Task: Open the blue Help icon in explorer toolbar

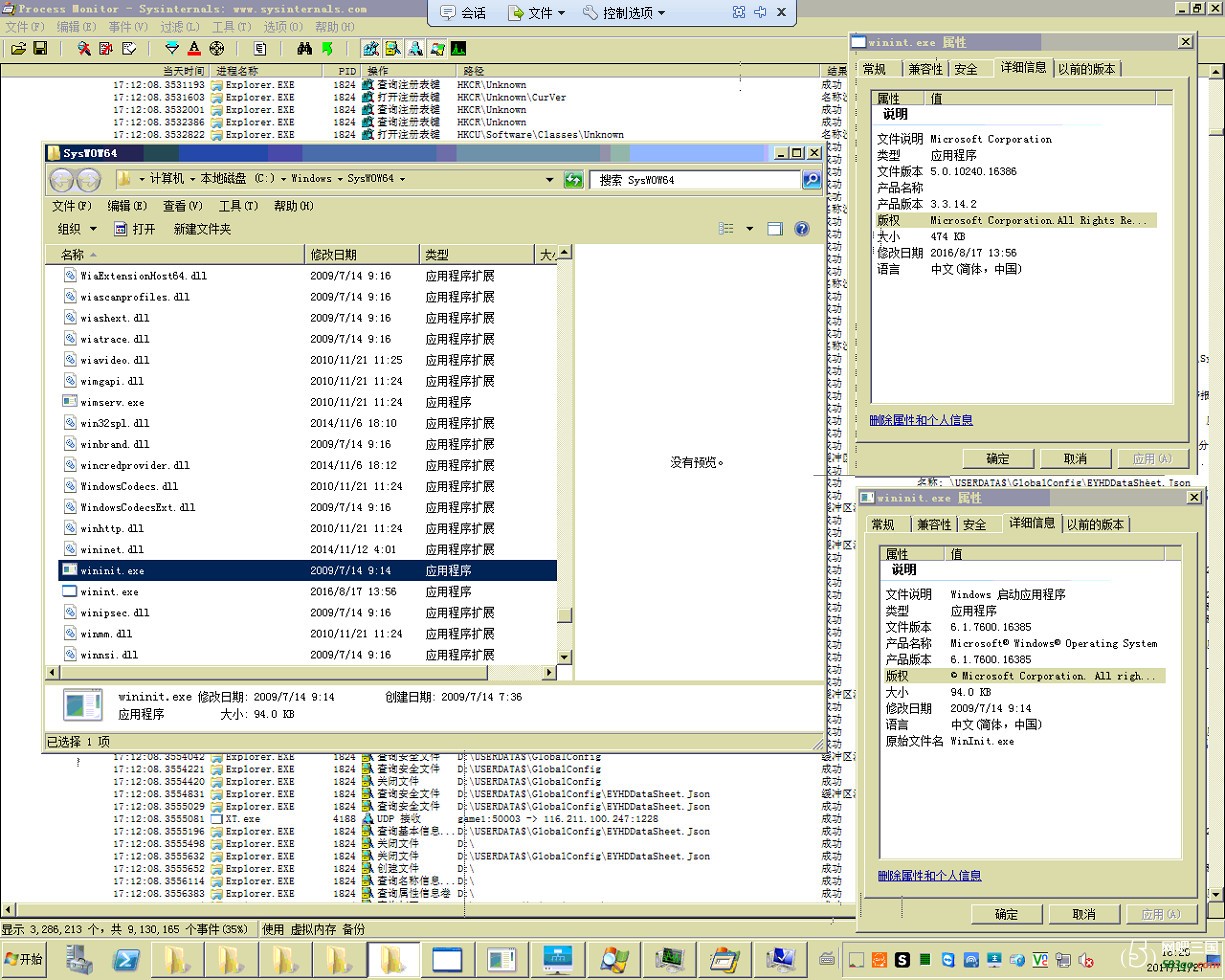Action: click(801, 229)
